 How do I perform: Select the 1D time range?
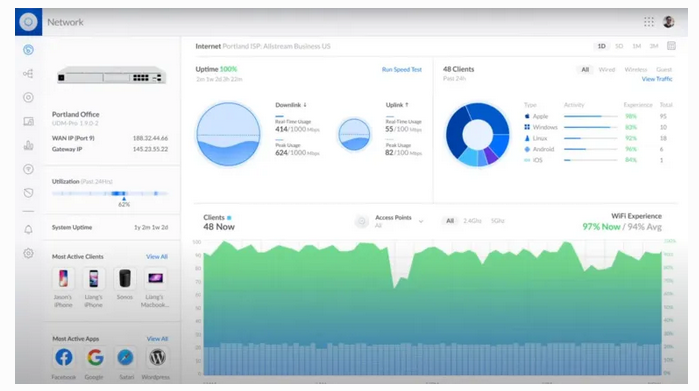601,46
